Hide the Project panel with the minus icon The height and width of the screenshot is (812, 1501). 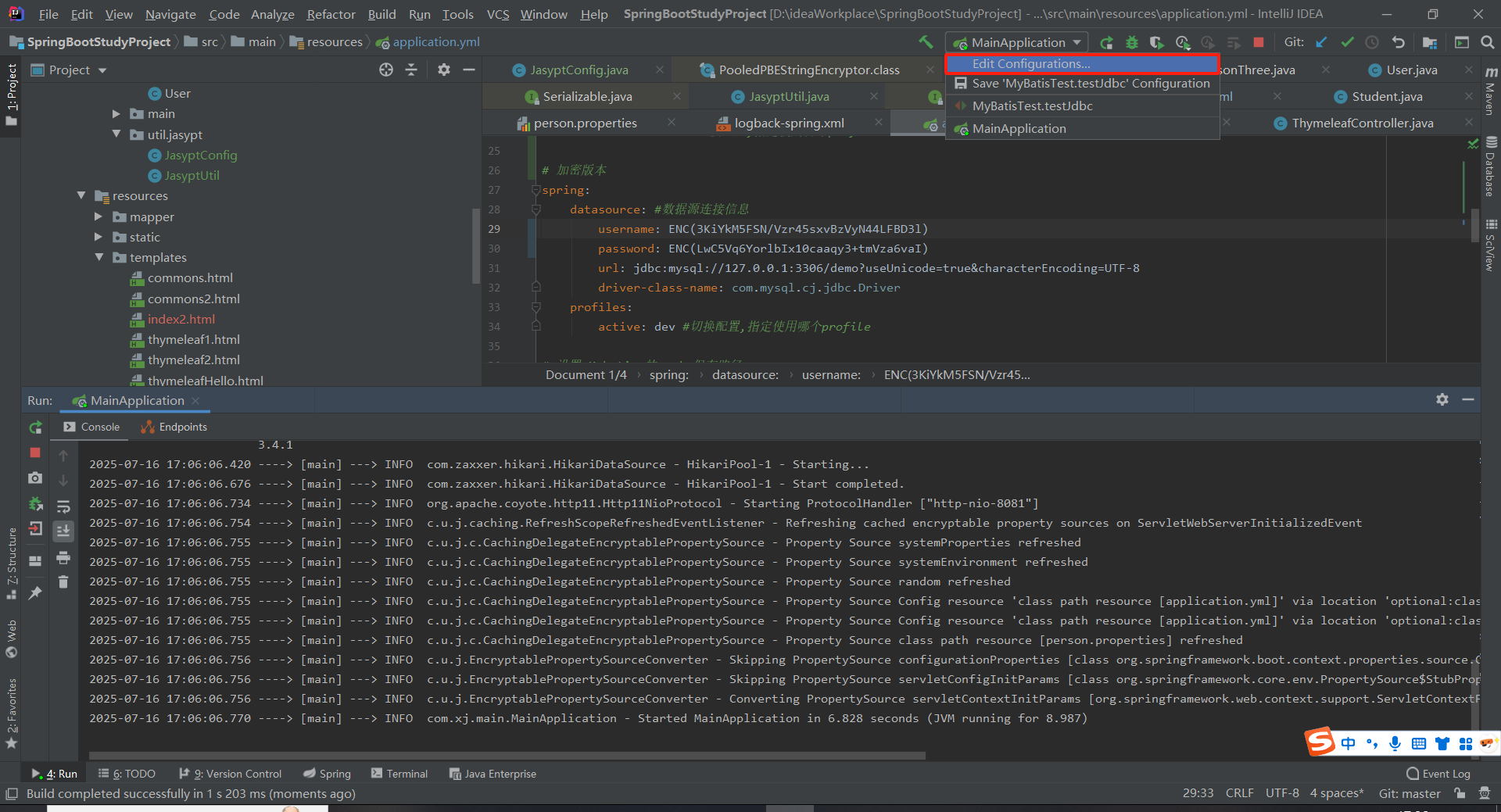click(x=469, y=70)
